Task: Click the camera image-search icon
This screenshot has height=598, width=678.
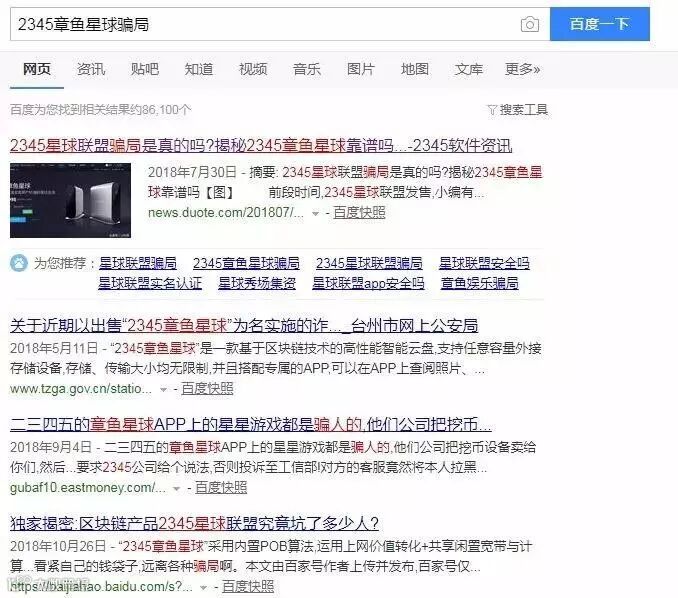Action: [529, 24]
